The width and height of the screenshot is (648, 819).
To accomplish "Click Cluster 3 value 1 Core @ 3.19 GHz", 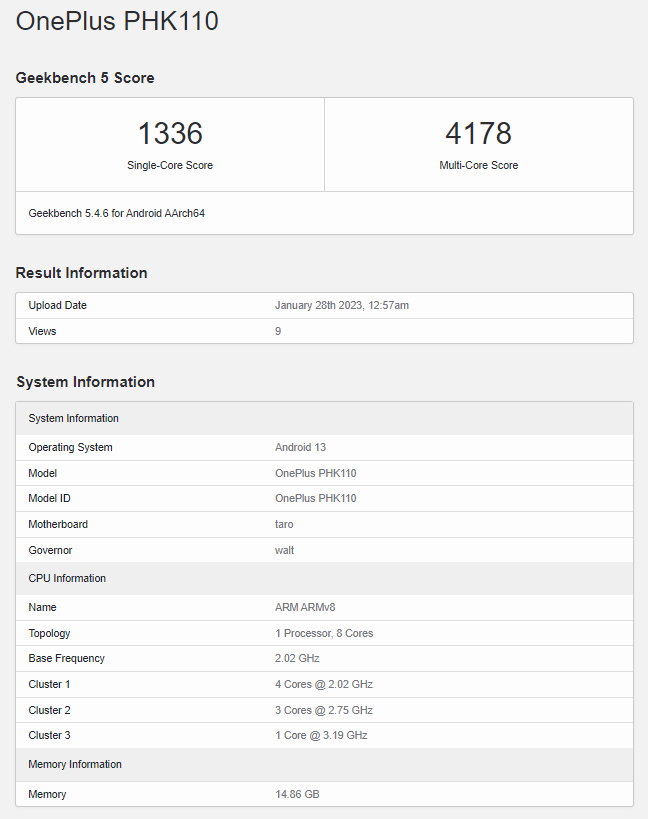I will tap(321, 735).
